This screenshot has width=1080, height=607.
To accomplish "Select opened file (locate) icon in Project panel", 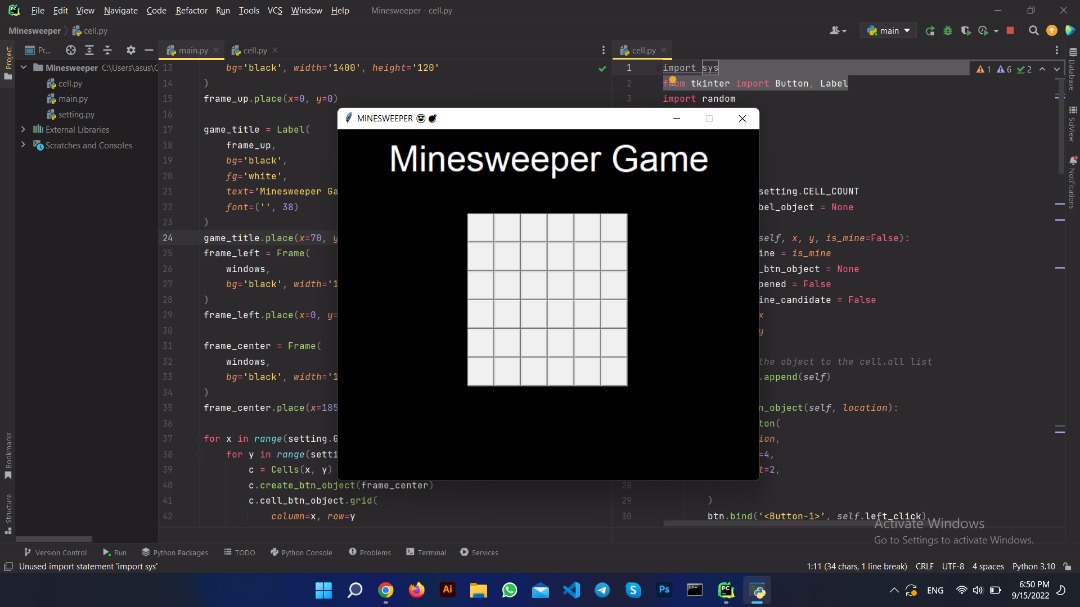I will 70,50.
